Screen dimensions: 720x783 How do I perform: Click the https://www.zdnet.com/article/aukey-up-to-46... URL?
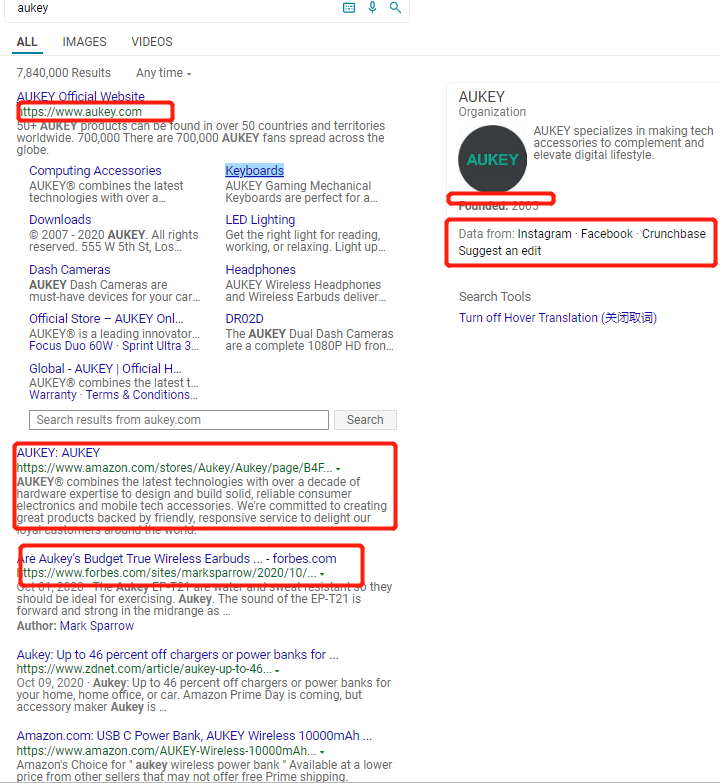pyautogui.click(x=144, y=669)
